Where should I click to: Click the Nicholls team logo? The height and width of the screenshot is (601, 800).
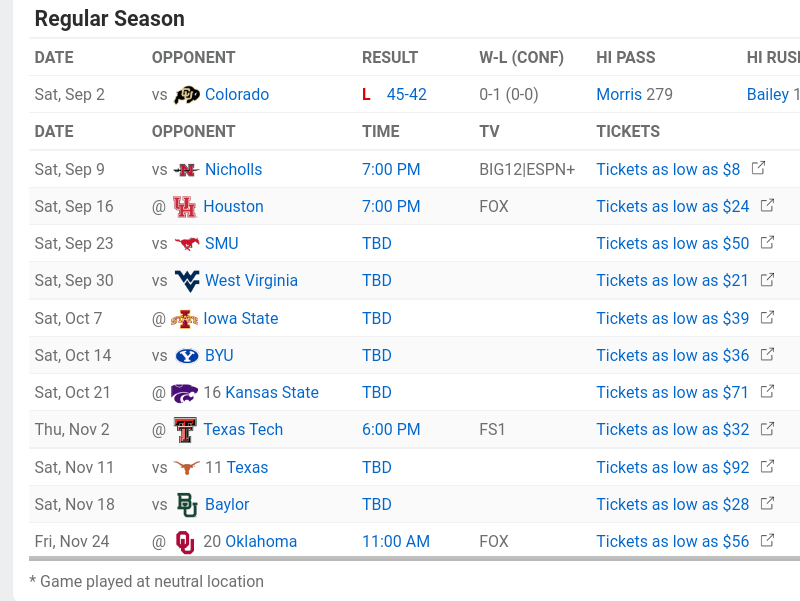coord(187,170)
